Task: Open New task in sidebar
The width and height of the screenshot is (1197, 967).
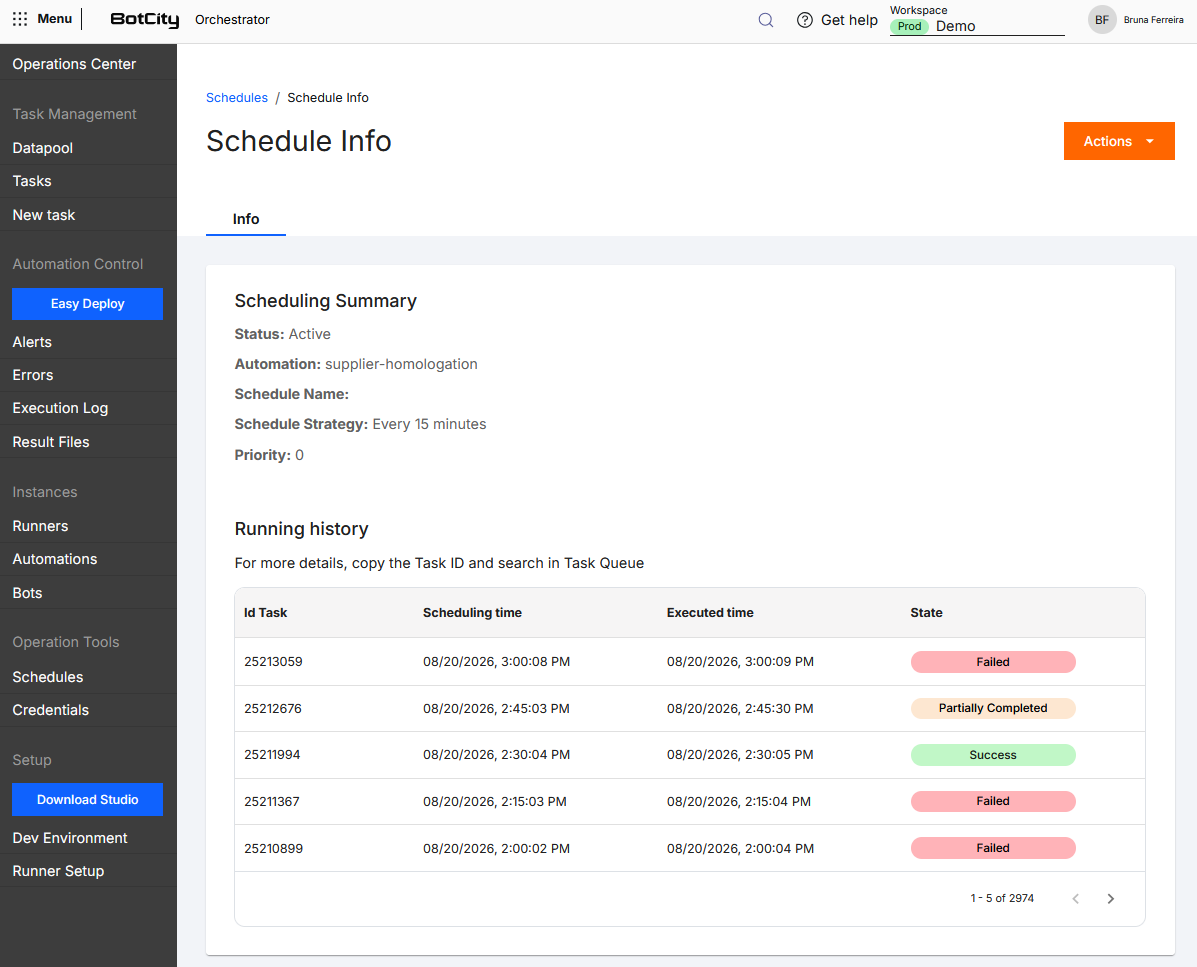Action: point(44,215)
